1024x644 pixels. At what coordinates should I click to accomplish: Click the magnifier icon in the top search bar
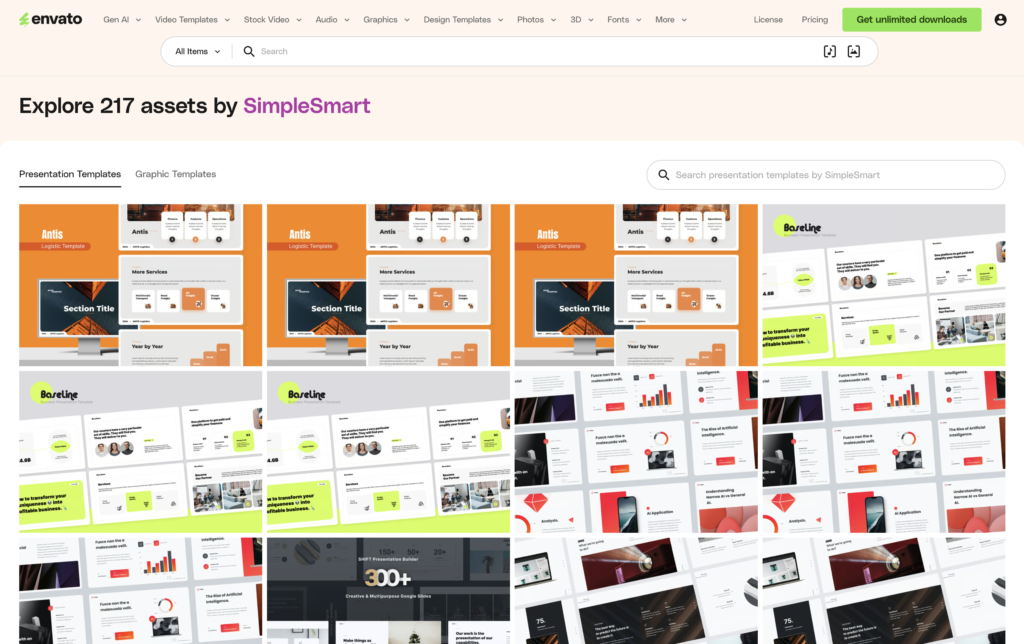point(249,51)
